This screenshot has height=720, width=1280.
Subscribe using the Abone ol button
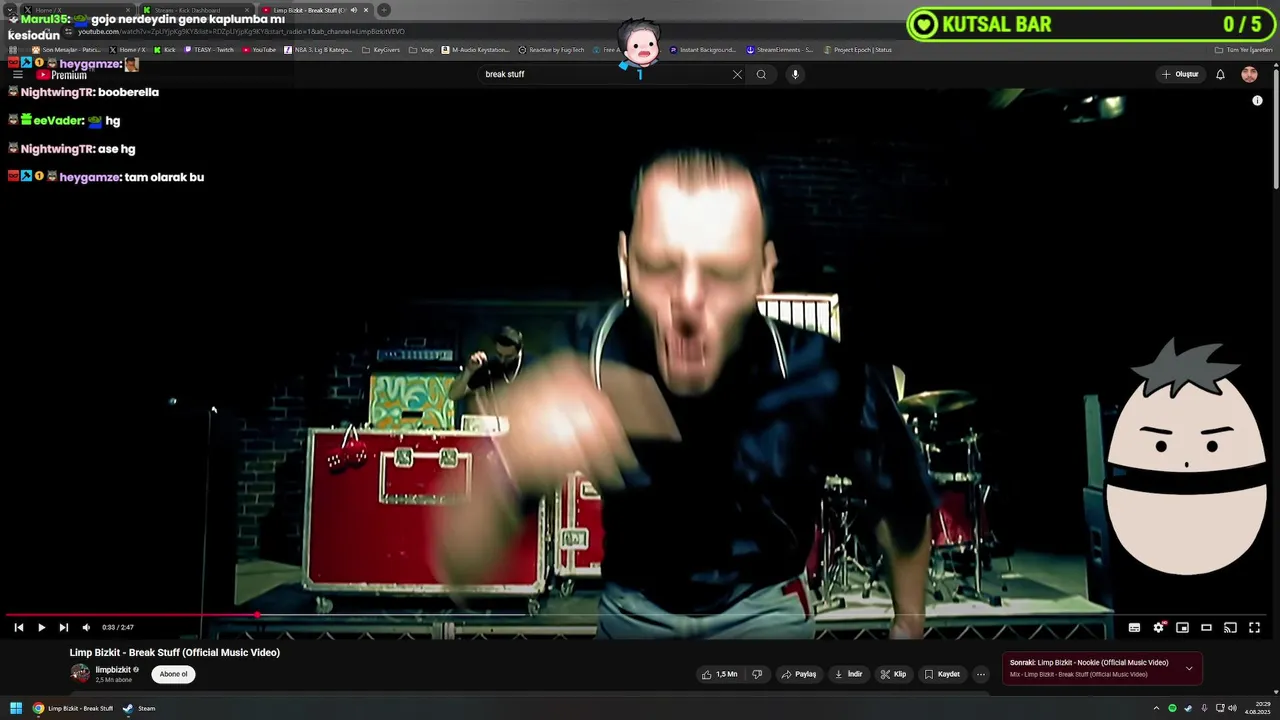pyautogui.click(x=173, y=674)
